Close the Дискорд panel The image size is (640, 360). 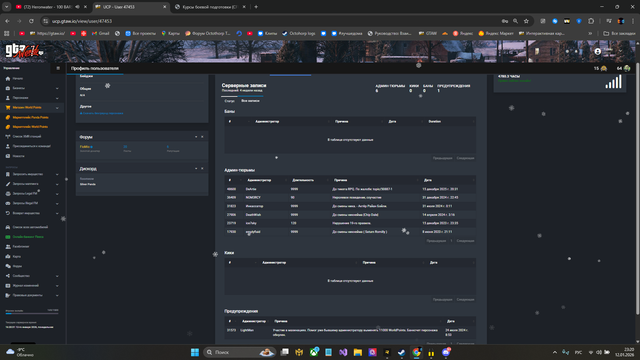pos(202,169)
